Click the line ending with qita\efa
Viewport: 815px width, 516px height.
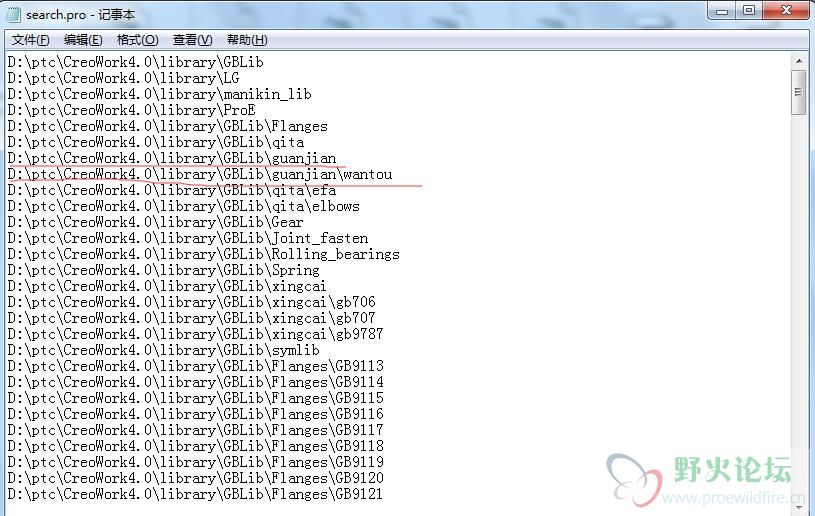172,191
